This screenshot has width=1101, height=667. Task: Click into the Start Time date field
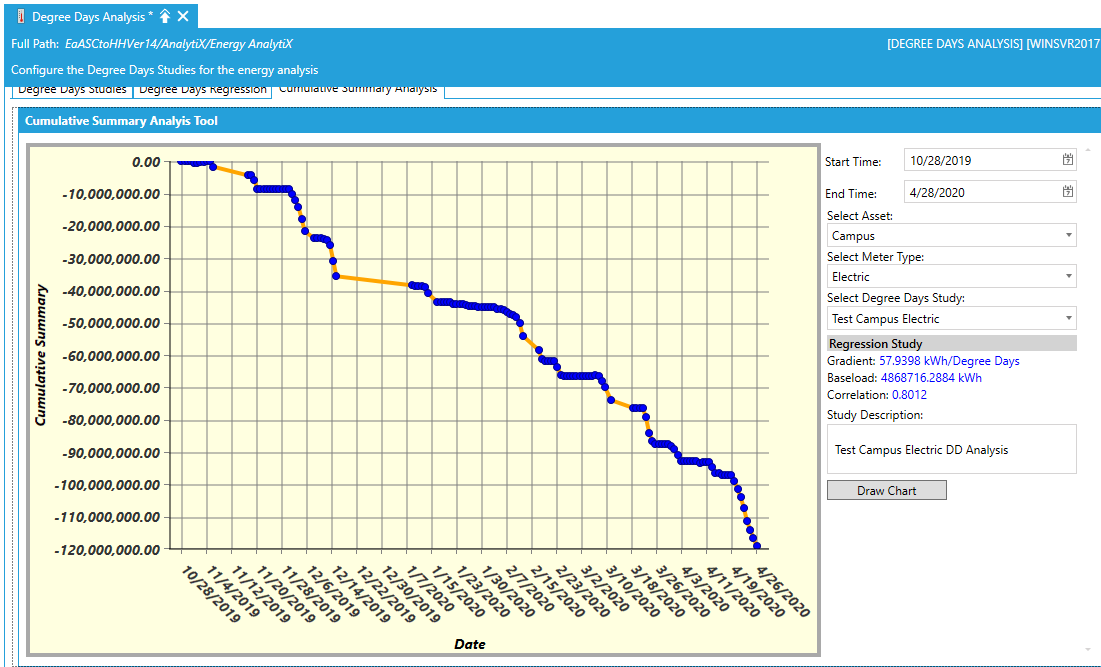pyautogui.click(x=980, y=160)
